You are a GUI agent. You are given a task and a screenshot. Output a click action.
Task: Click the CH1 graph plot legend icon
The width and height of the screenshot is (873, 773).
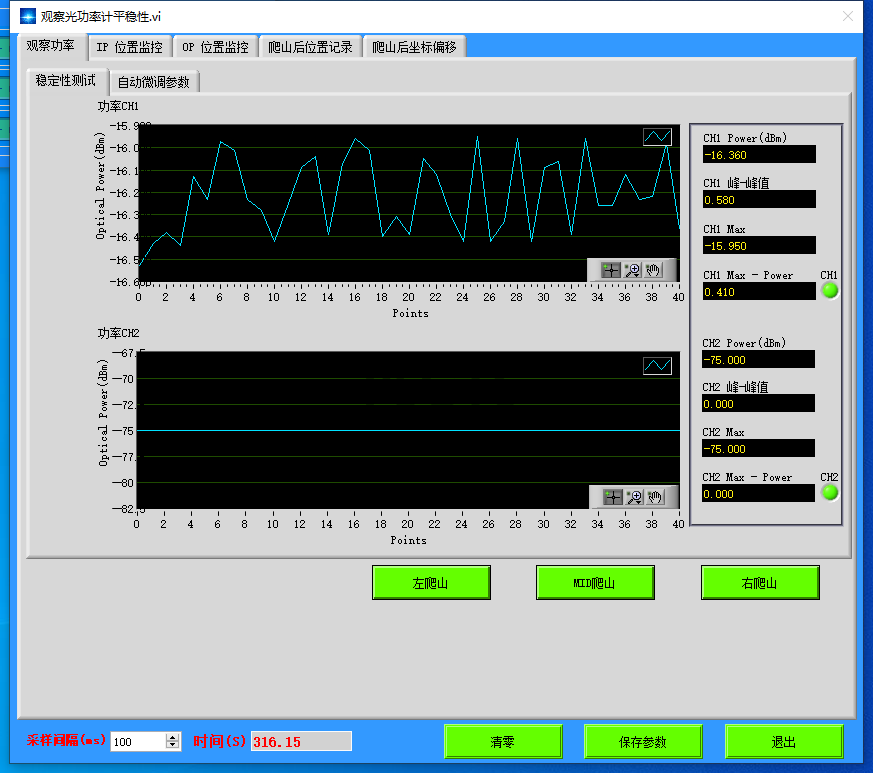(657, 137)
